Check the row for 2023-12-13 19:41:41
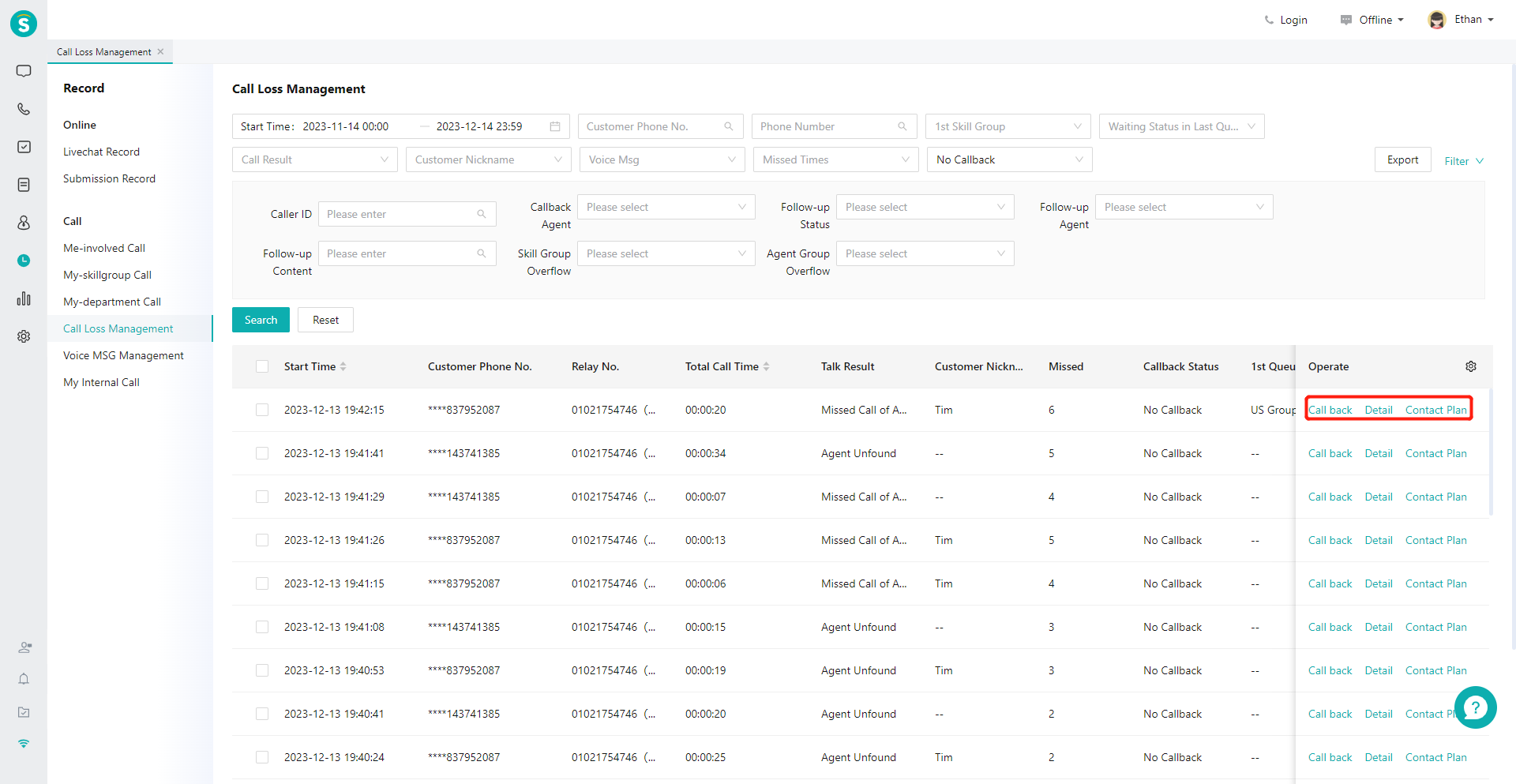 point(262,453)
